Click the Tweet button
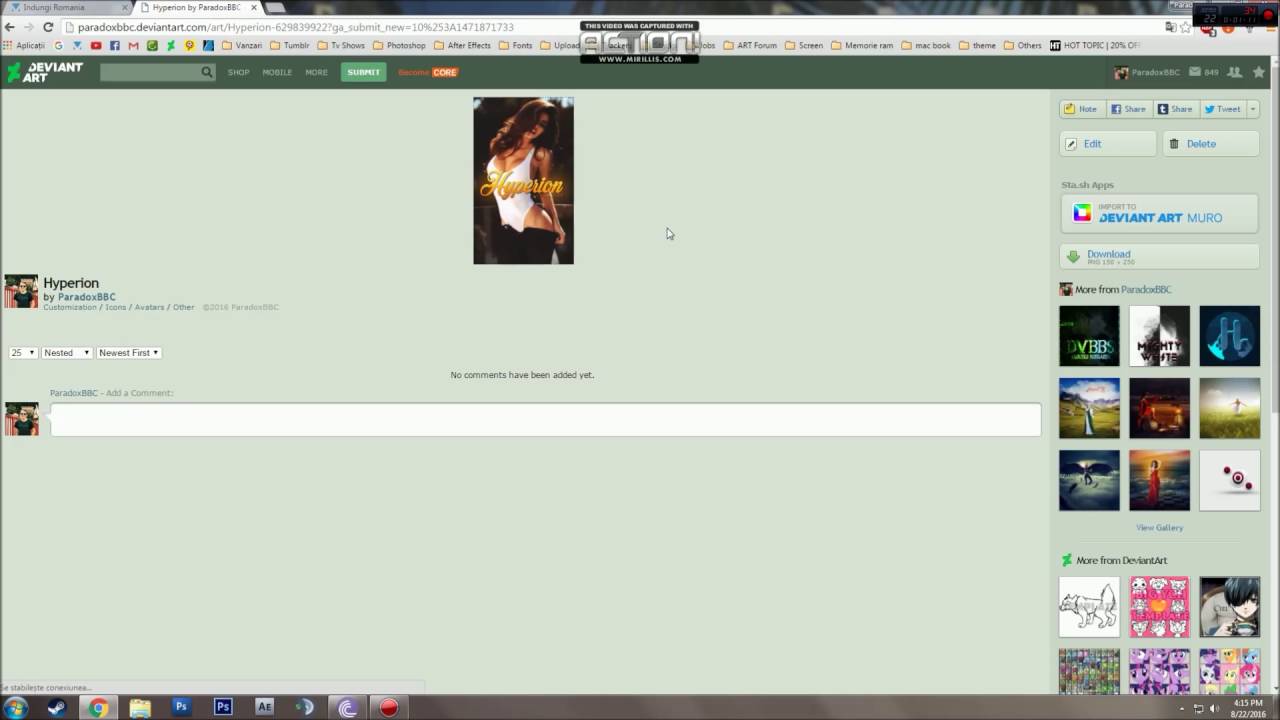This screenshot has width=1280, height=720. 1222,109
